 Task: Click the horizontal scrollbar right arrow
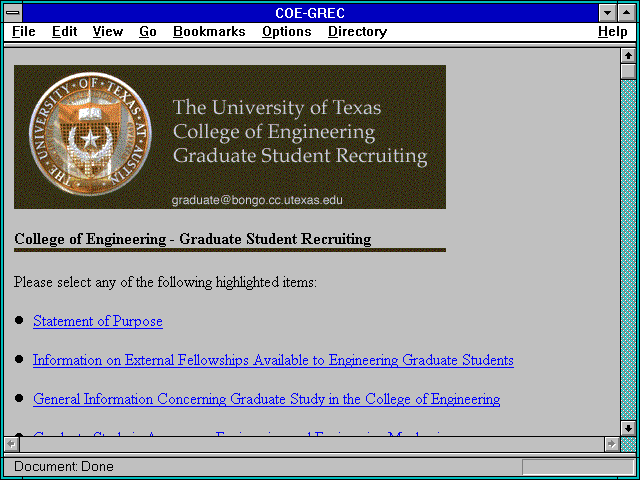611,444
